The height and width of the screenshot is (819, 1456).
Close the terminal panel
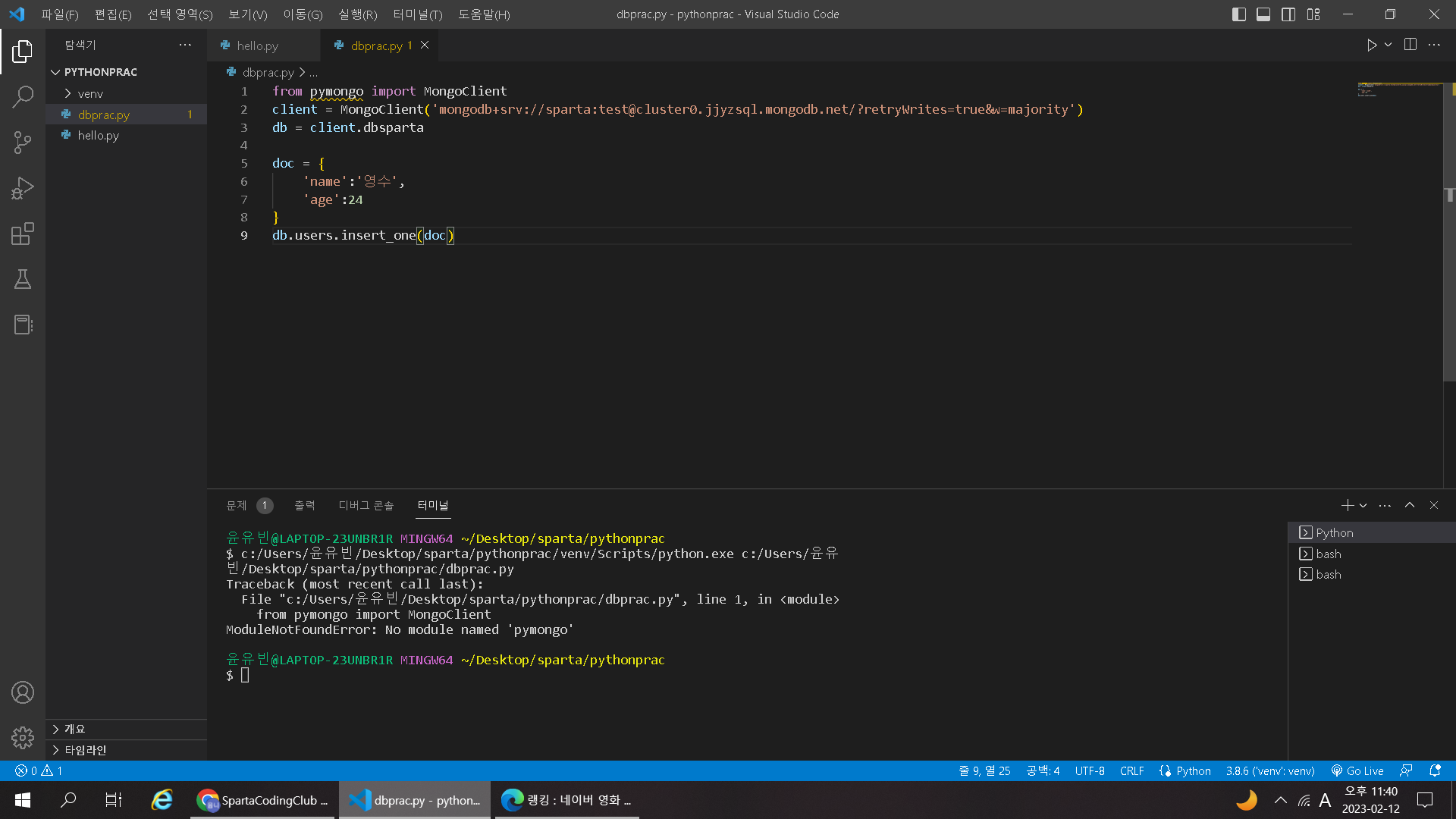[1434, 505]
